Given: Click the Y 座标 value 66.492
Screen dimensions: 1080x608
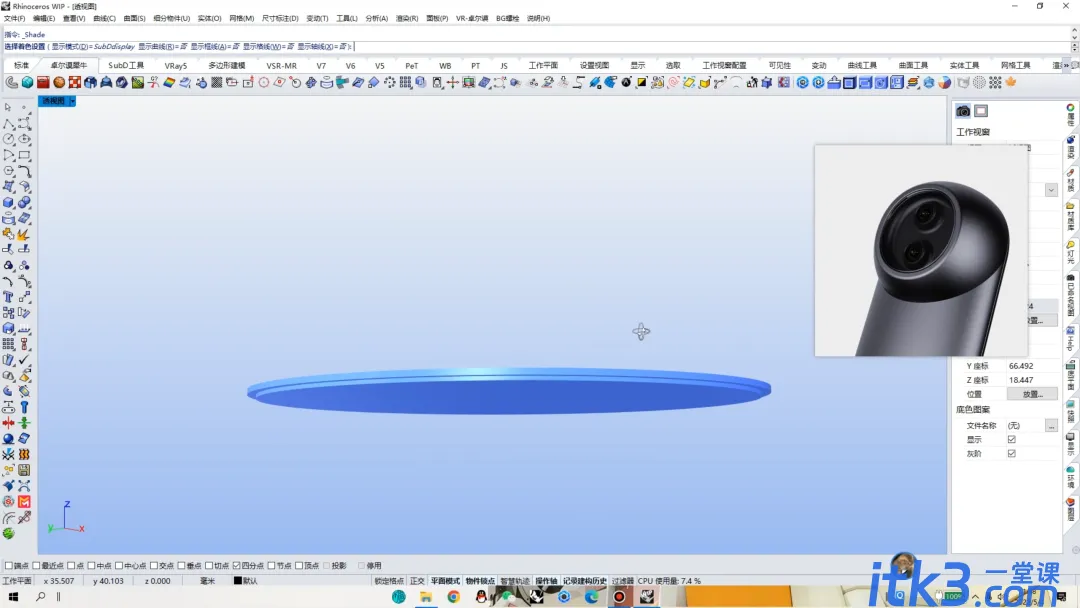Looking at the screenshot, I should coord(1021,366).
